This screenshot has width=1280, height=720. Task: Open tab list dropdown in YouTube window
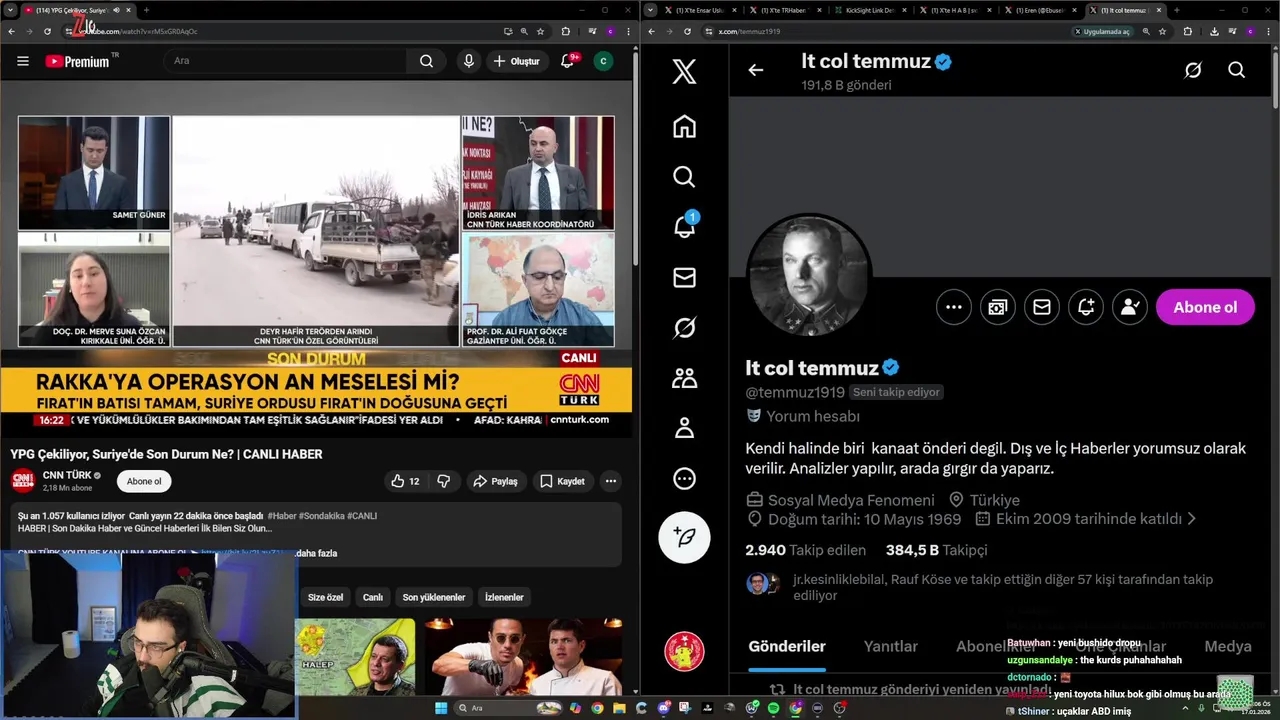coord(11,10)
